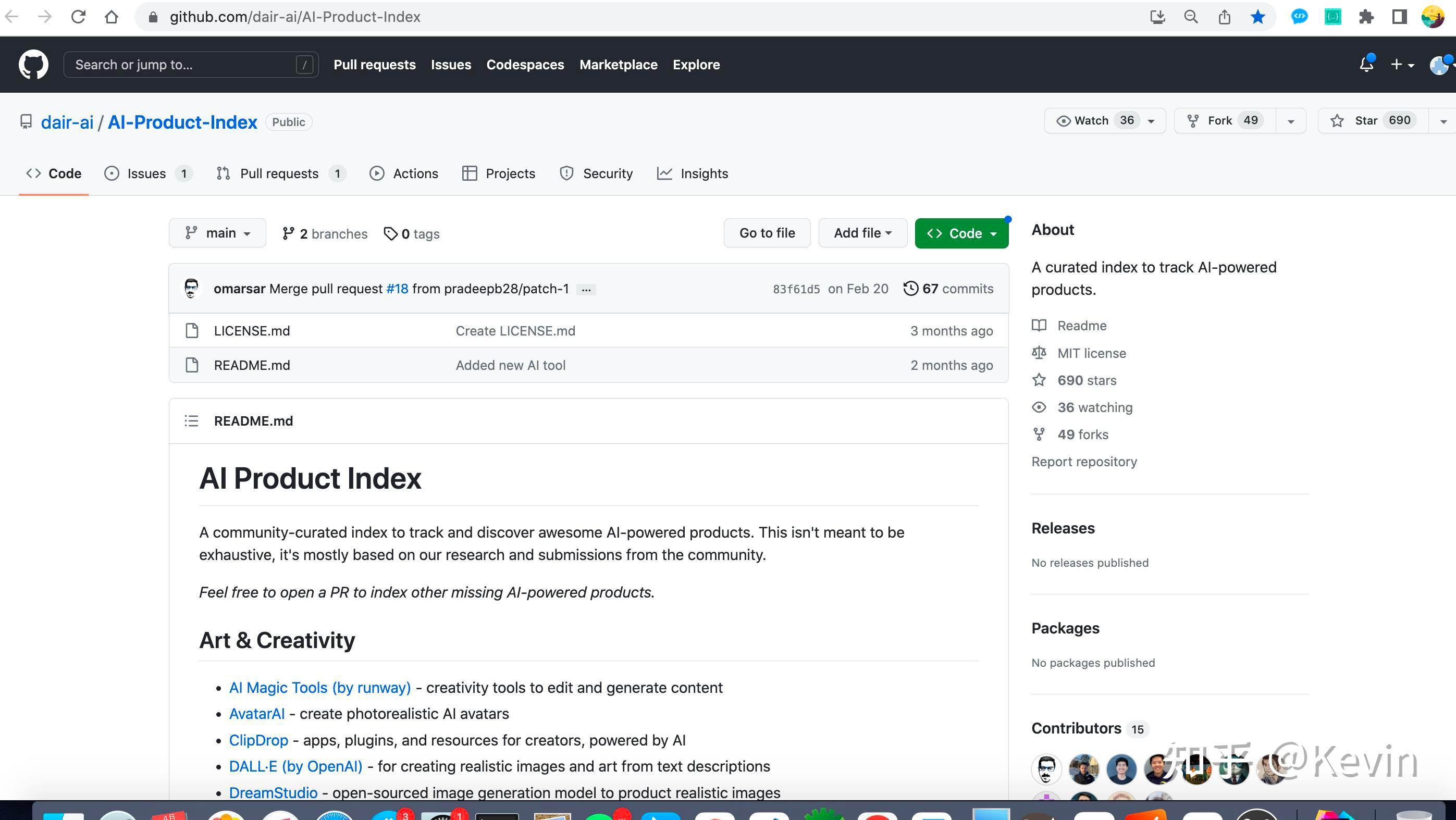The image size is (1456, 820).
Task: Open the Fork options dropdown arrow
Action: [x=1290, y=121]
